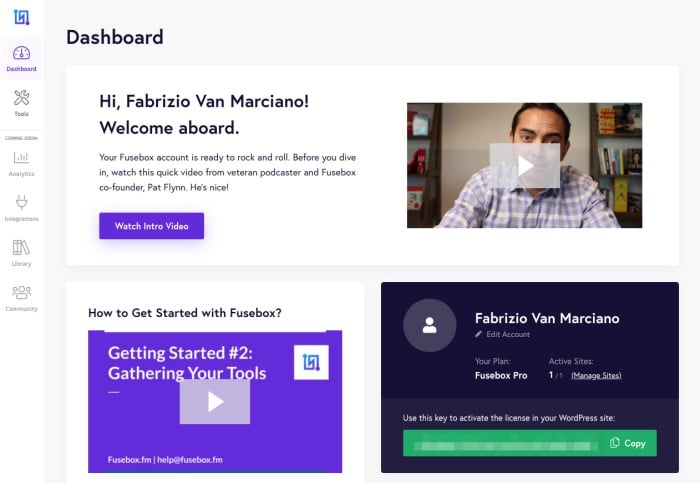The height and width of the screenshot is (483, 700).
Task: Click the blurred license key field
Action: (x=500, y=442)
